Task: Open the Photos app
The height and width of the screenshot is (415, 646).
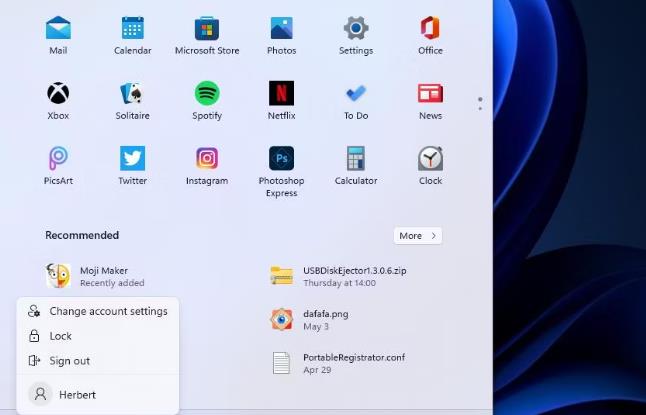Action: pyautogui.click(x=281, y=35)
